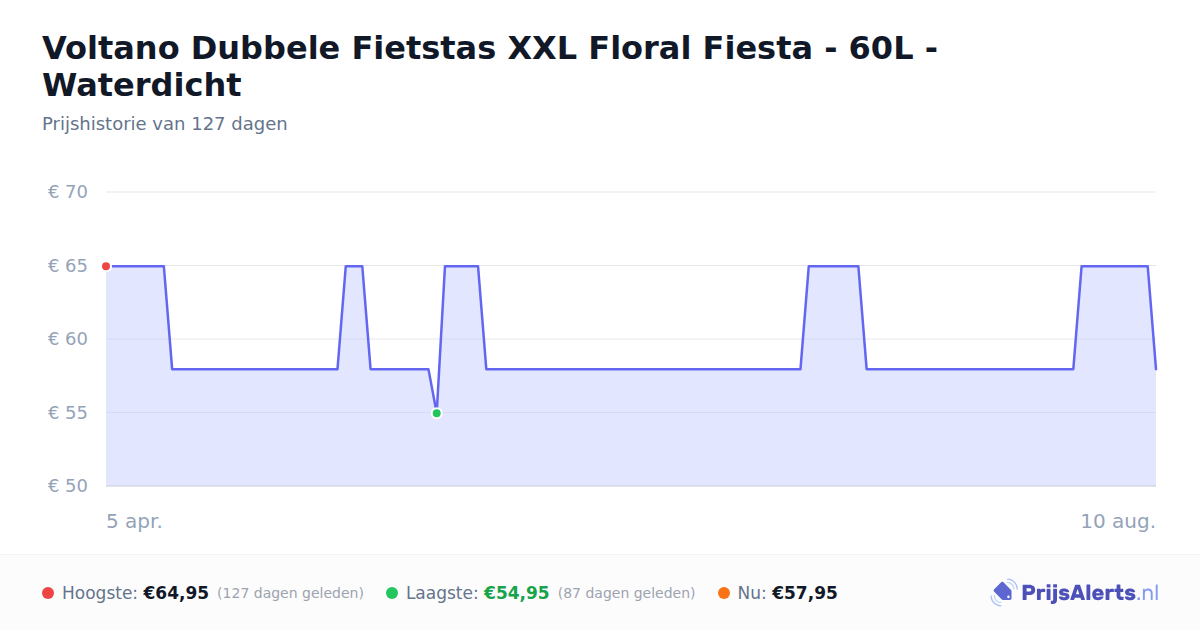Click the €54,95 lowest price value
This screenshot has height=630, width=1200.
click(x=517, y=593)
